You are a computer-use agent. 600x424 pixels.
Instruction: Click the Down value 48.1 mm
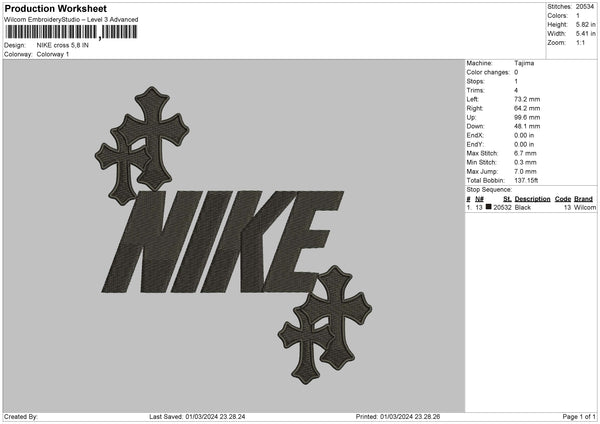(527, 126)
